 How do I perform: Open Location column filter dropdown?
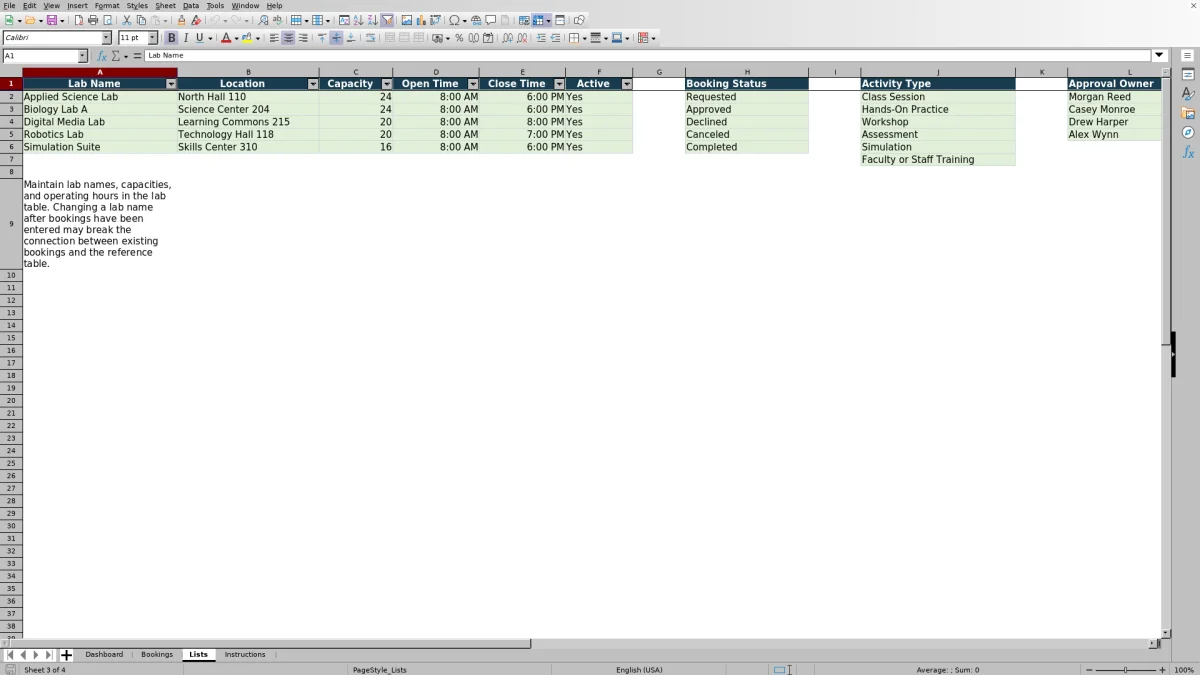(x=313, y=84)
